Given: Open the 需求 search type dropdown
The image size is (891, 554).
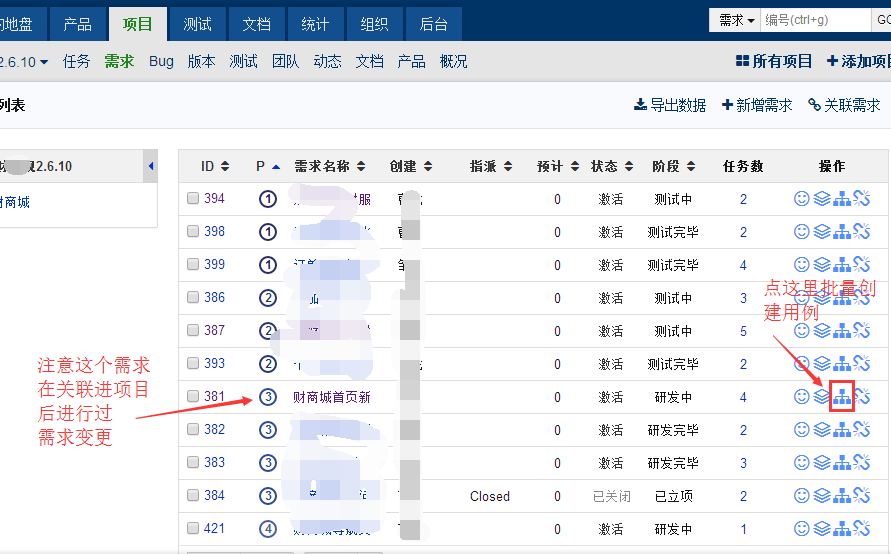Looking at the screenshot, I should 736,20.
